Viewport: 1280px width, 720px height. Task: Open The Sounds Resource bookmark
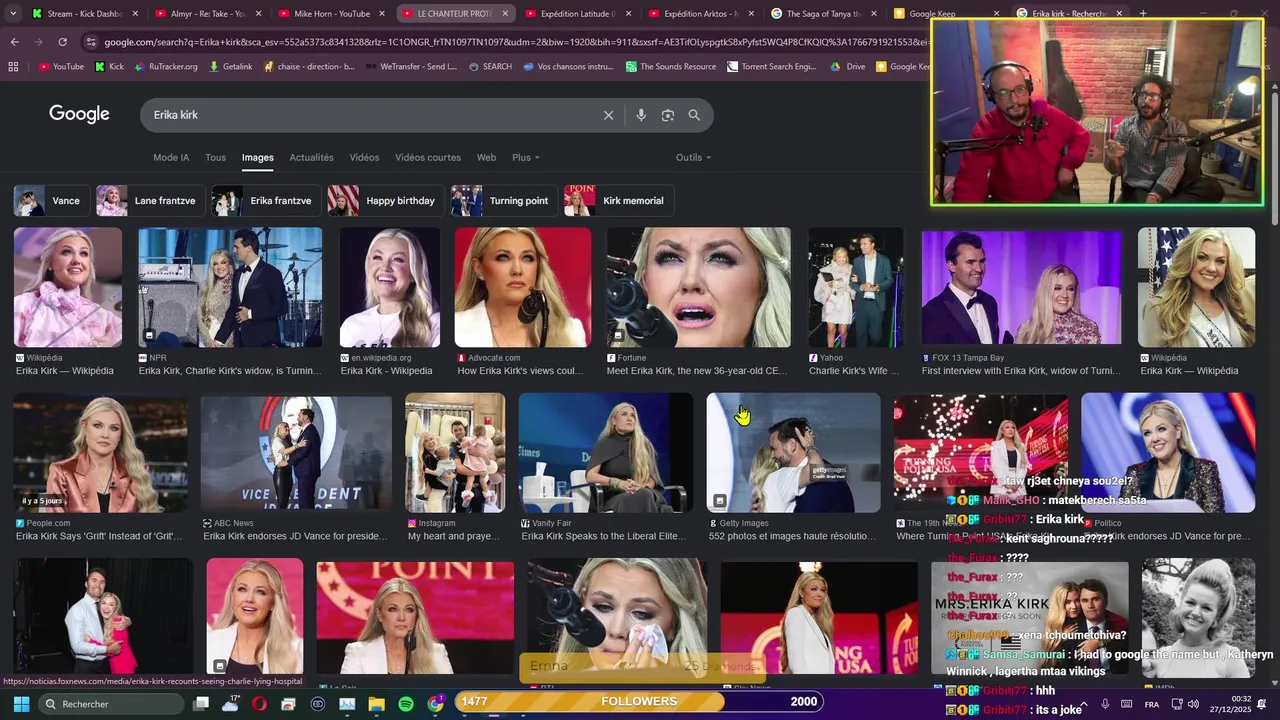coord(671,67)
